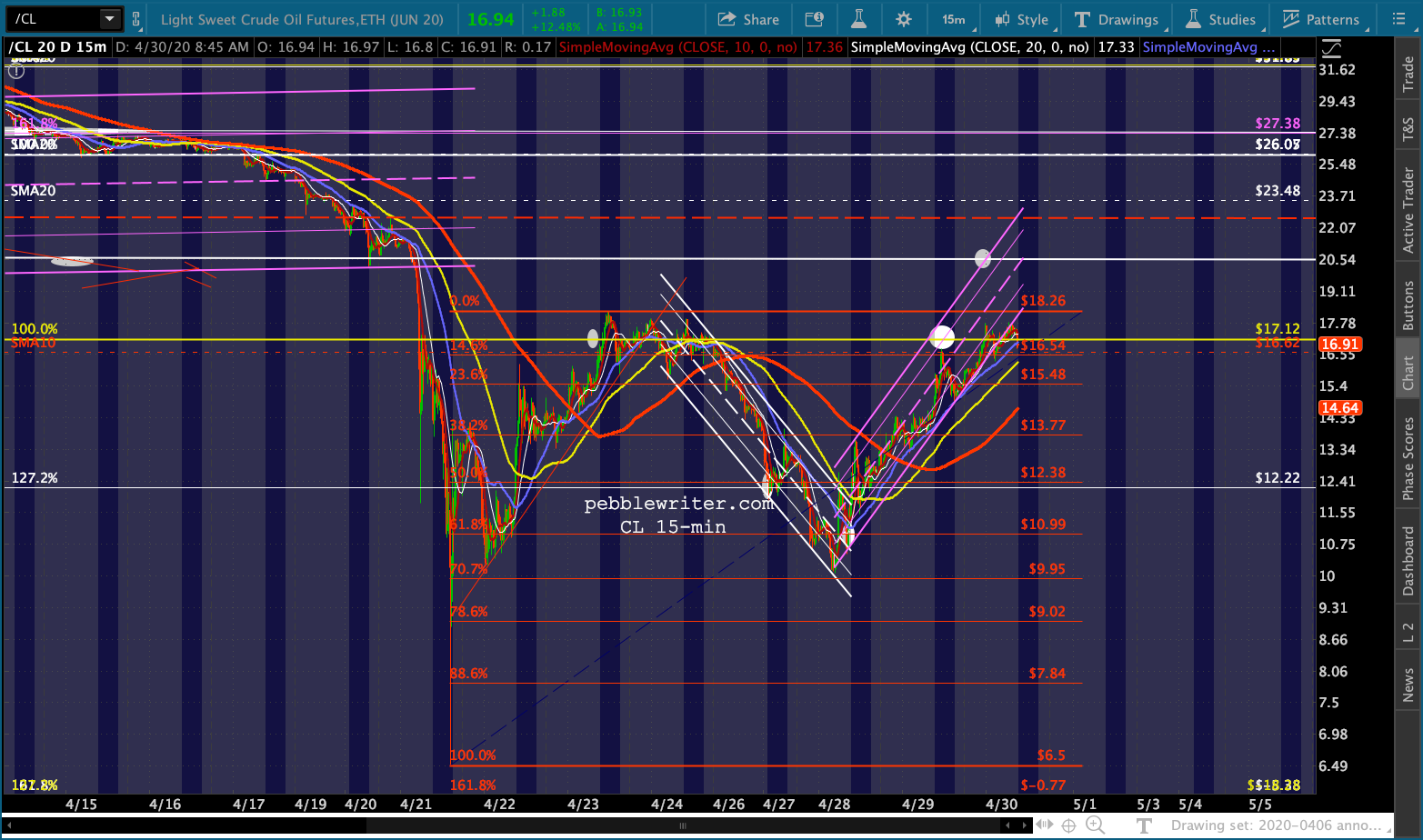Switch to the Active Trader tab
Image resolution: width=1423 pixels, height=840 pixels.
tap(1408, 210)
